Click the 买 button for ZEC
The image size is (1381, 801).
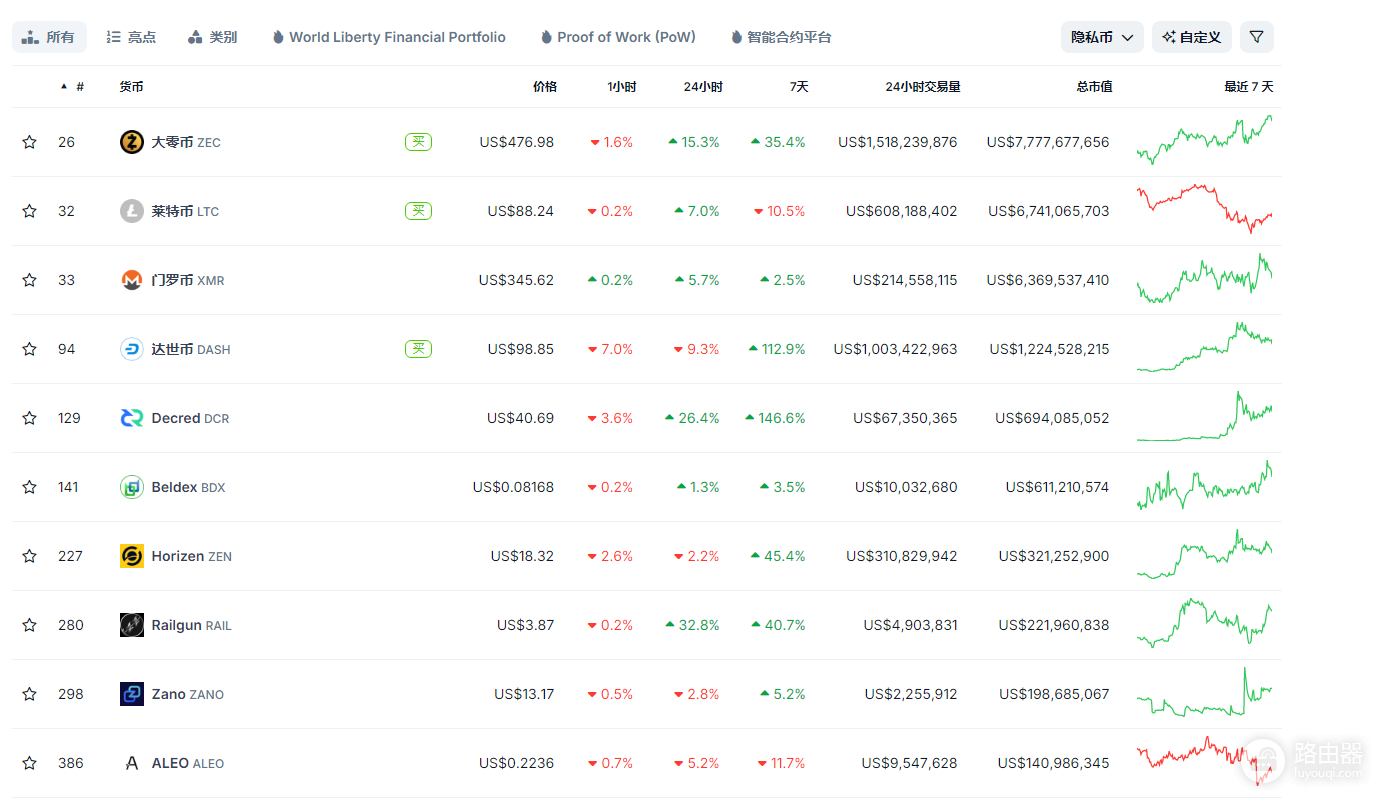pos(419,142)
